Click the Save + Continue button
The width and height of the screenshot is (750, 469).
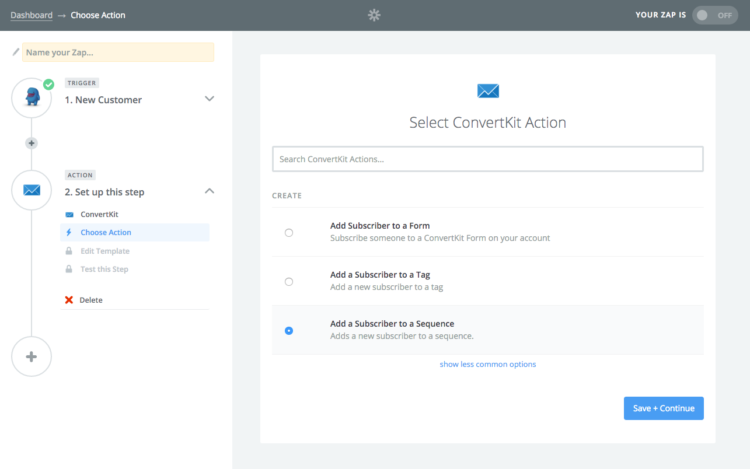[x=663, y=408]
